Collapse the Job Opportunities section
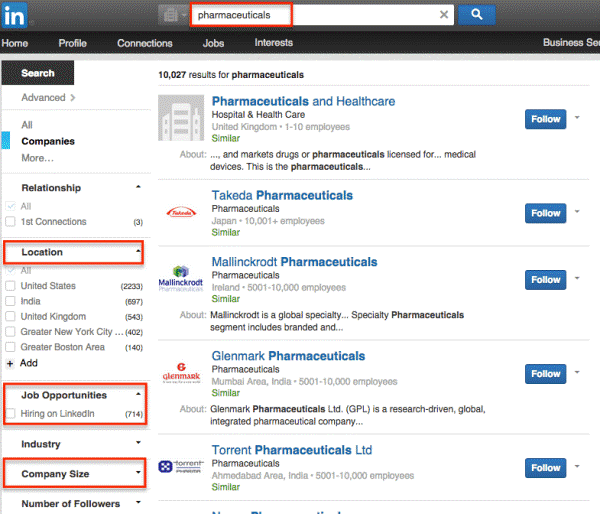This screenshot has width=600, height=514. (x=138, y=394)
